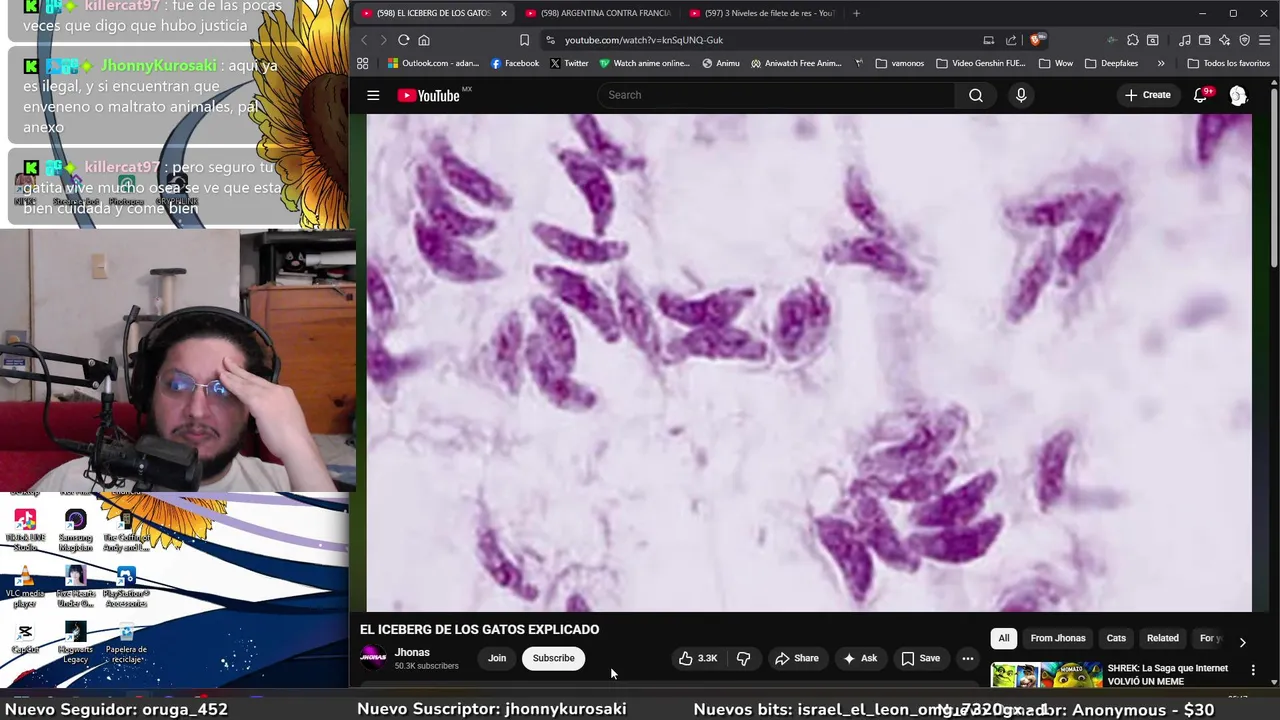The height and width of the screenshot is (720, 1280).
Task: Select the Related filter chip
Action: point(1162,638)
